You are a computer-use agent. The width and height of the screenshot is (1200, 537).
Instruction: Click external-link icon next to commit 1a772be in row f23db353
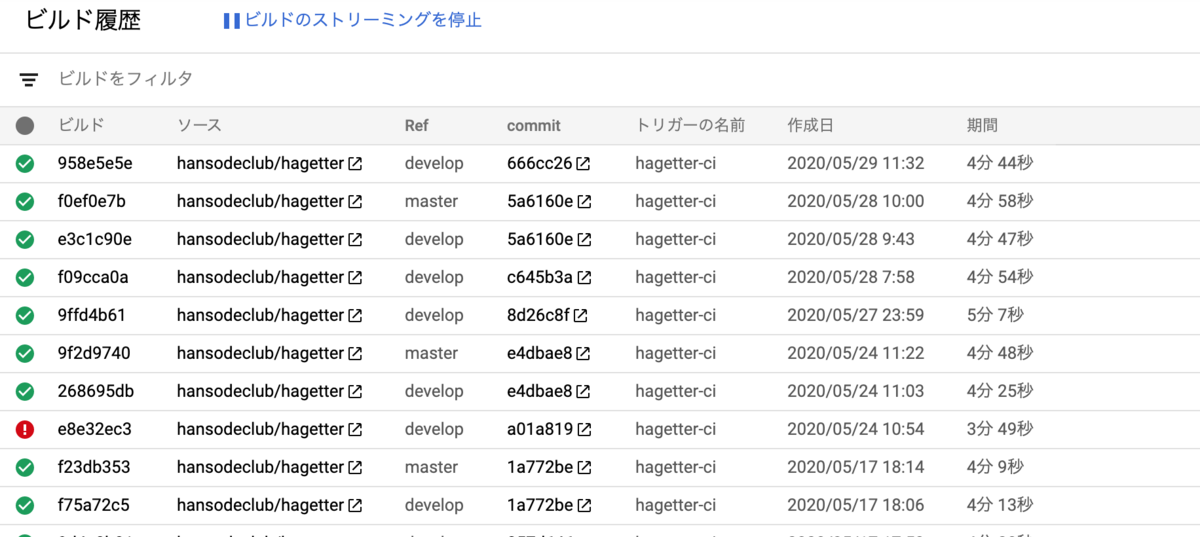coord(584,467)
